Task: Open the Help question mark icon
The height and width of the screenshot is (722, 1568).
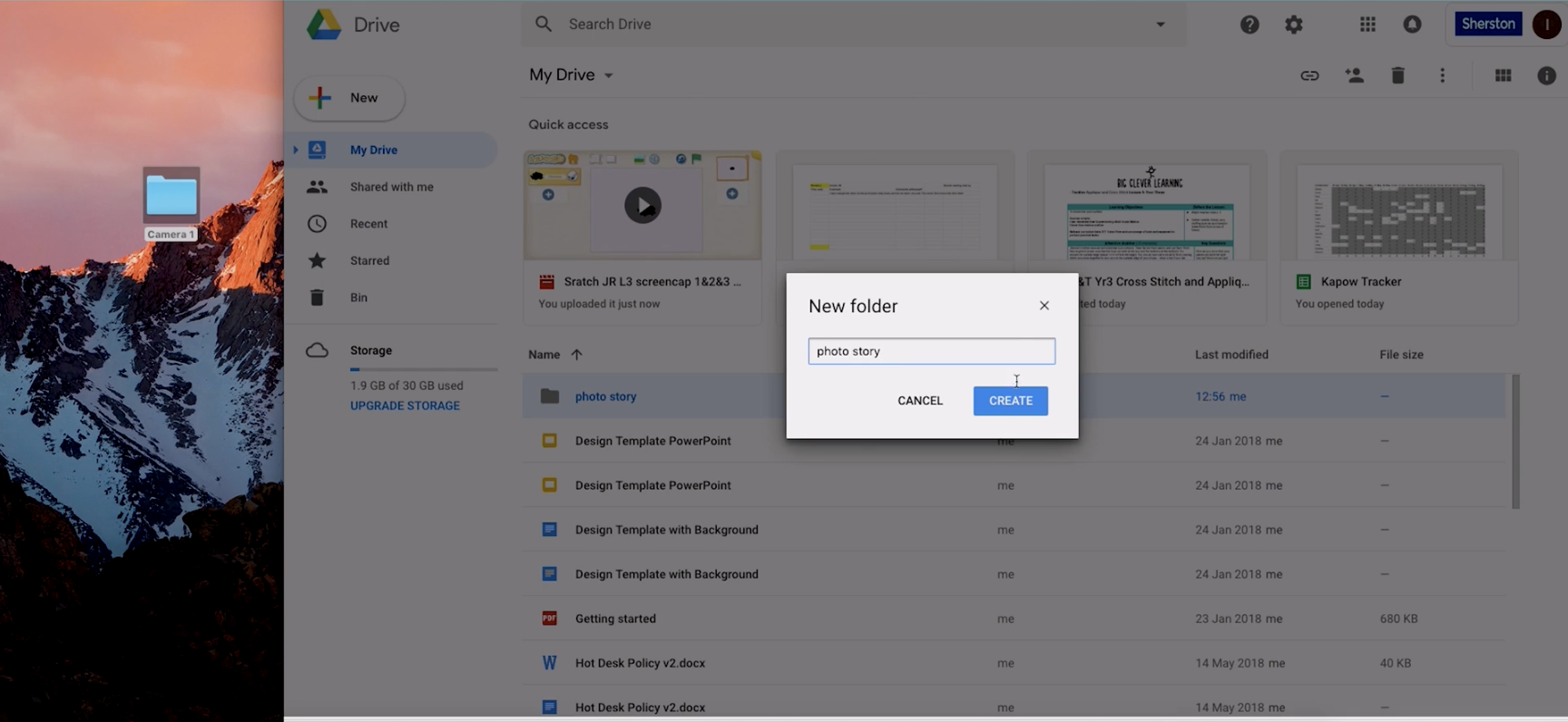Action: click(1249, 24)
